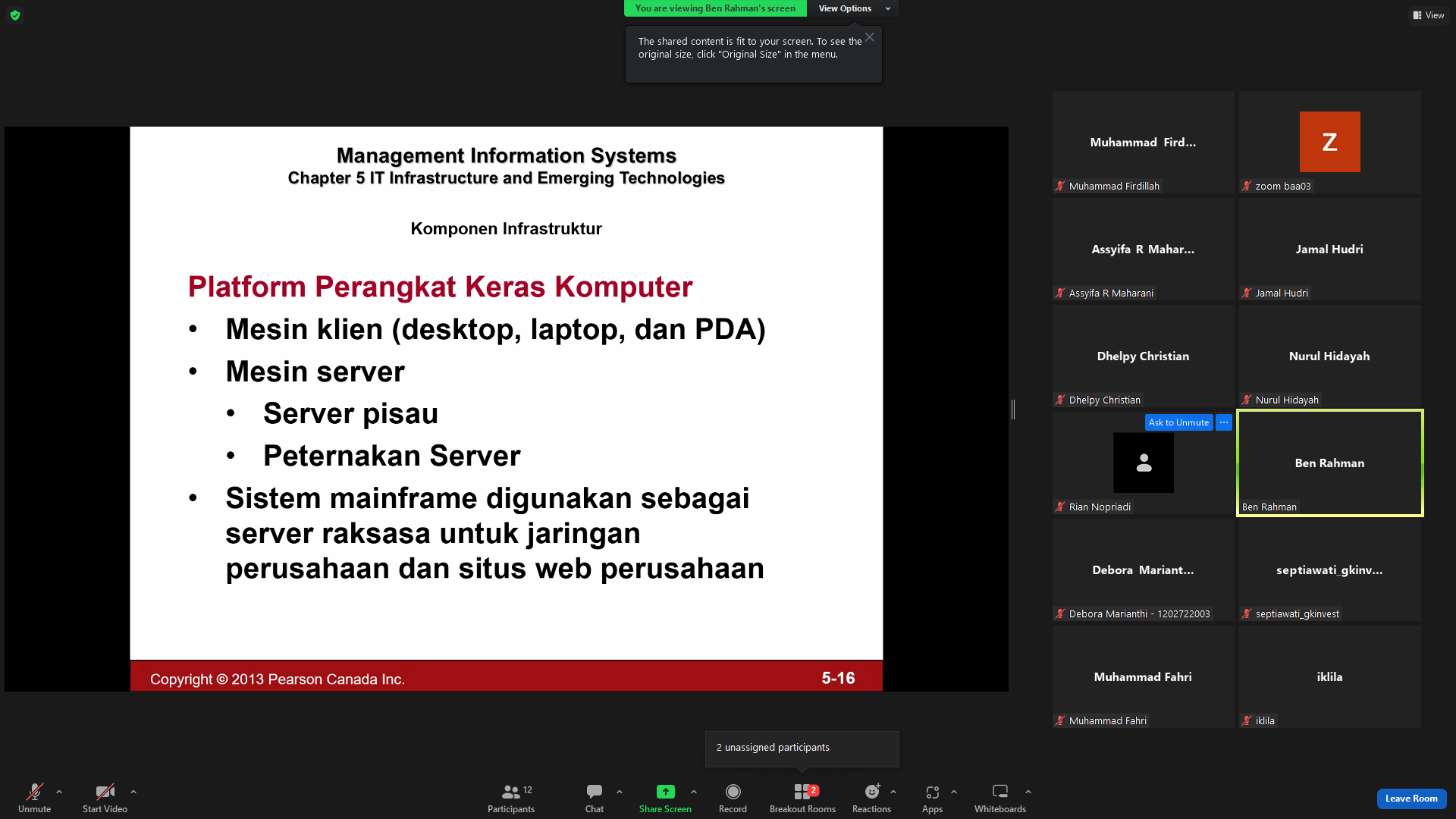Expand Chat options arrow
Viewport: 1456px width, 819px height.
tap(620, 792)
